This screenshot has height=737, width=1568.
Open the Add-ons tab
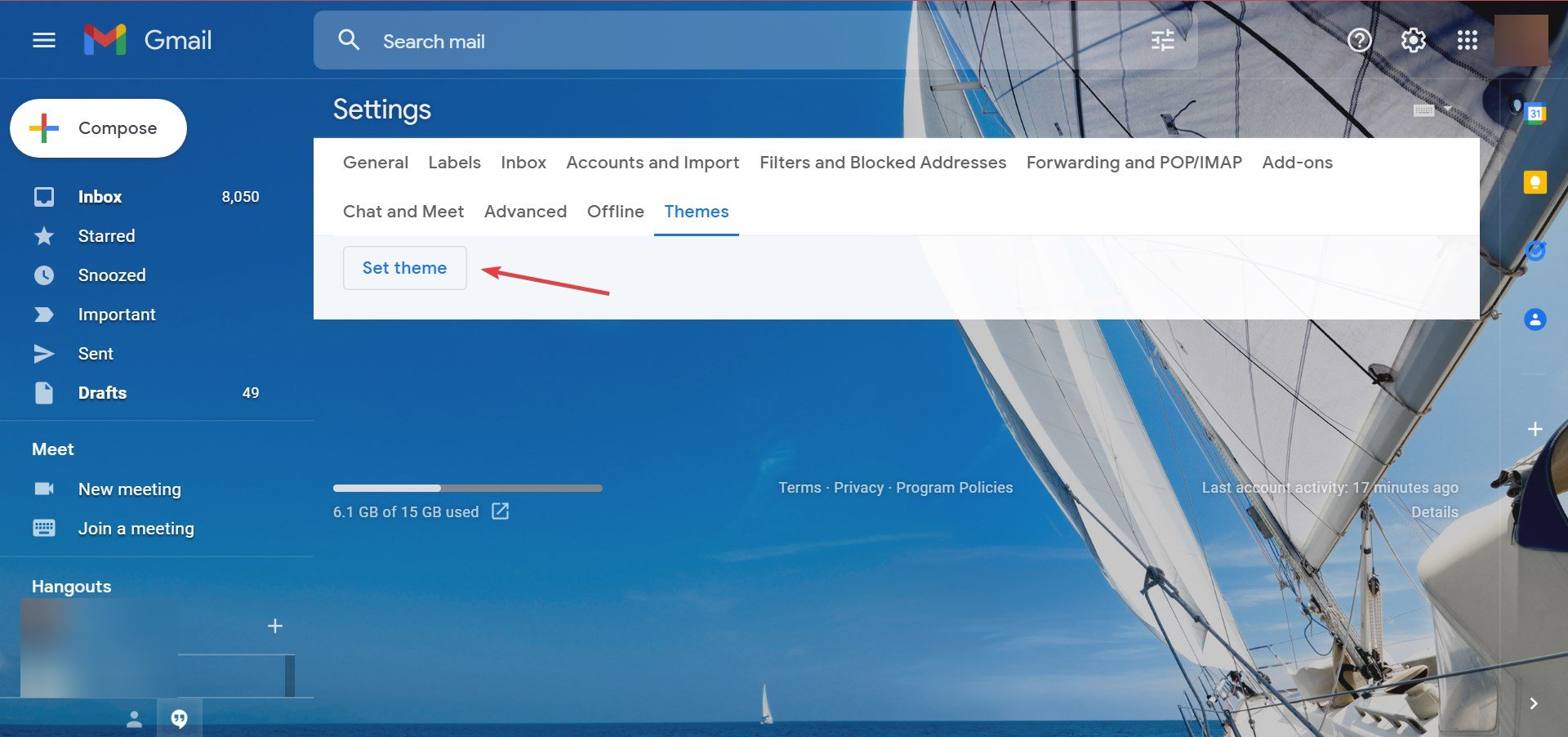pos(1297,163)
